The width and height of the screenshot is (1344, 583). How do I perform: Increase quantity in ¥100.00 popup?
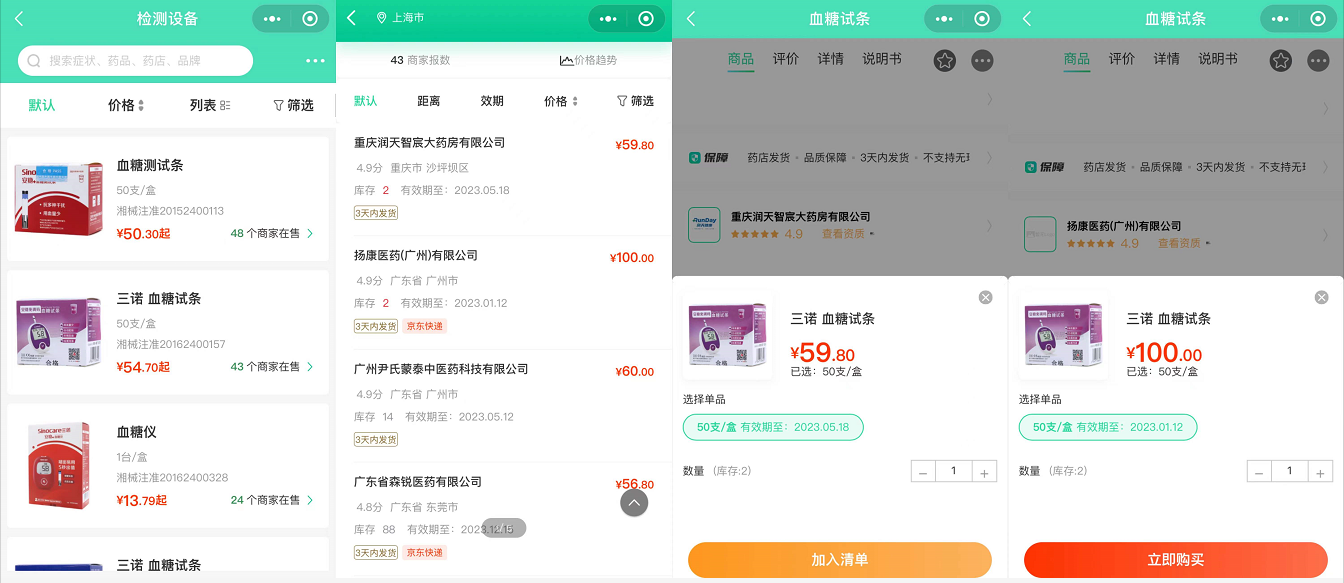point(1321,472)
